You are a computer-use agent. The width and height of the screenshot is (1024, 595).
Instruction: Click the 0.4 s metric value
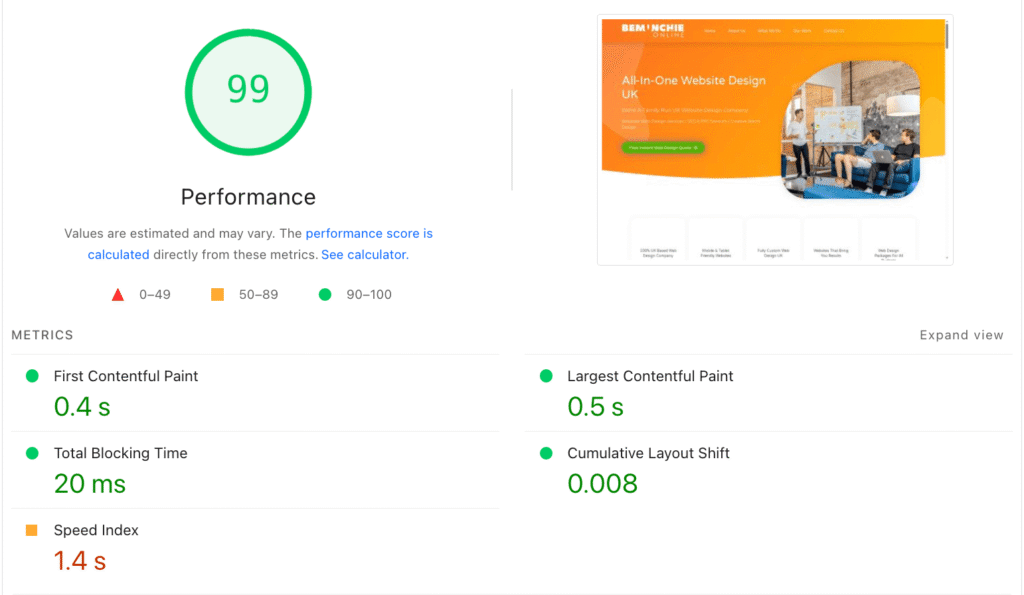pyautogui.click(x=82, y=407)
